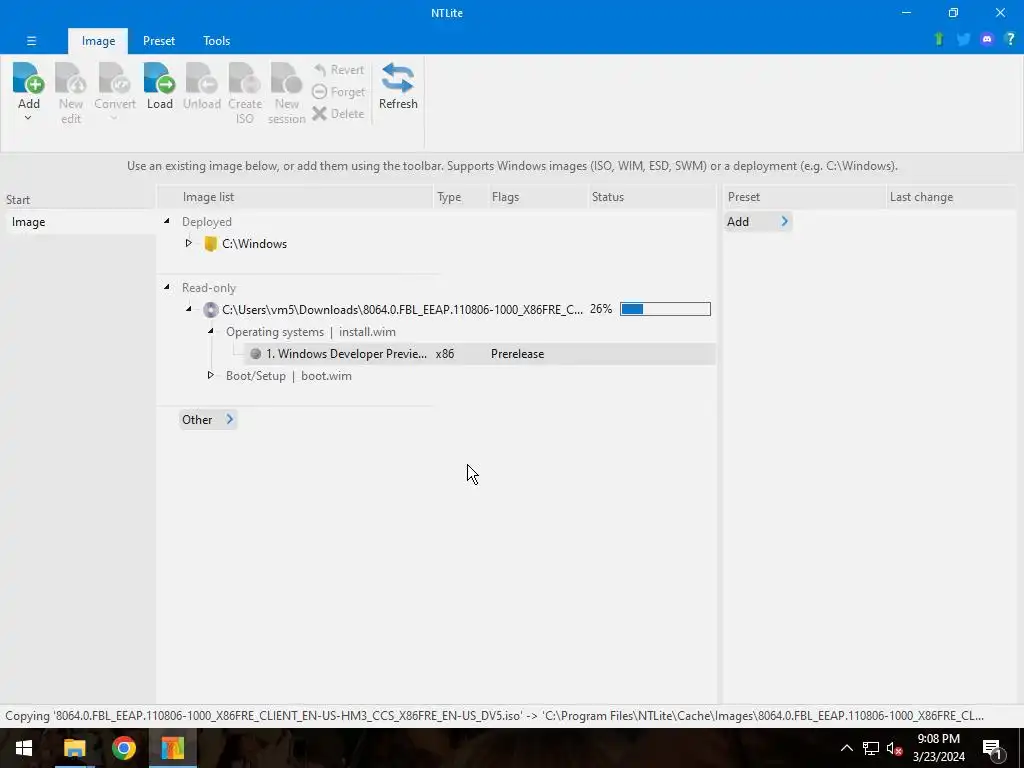Click the Status column header
This screenshot has height=768, width=1024.
pos(652,197)
